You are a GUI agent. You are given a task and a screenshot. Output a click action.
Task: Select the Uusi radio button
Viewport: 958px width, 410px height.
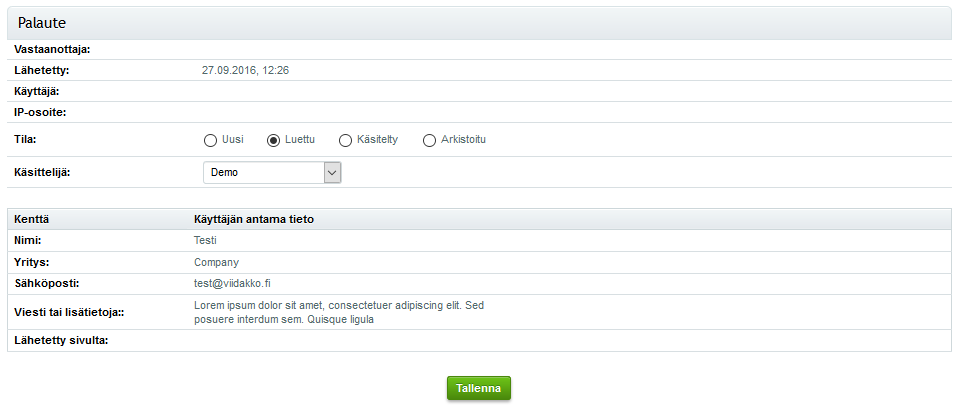[210, 140]
